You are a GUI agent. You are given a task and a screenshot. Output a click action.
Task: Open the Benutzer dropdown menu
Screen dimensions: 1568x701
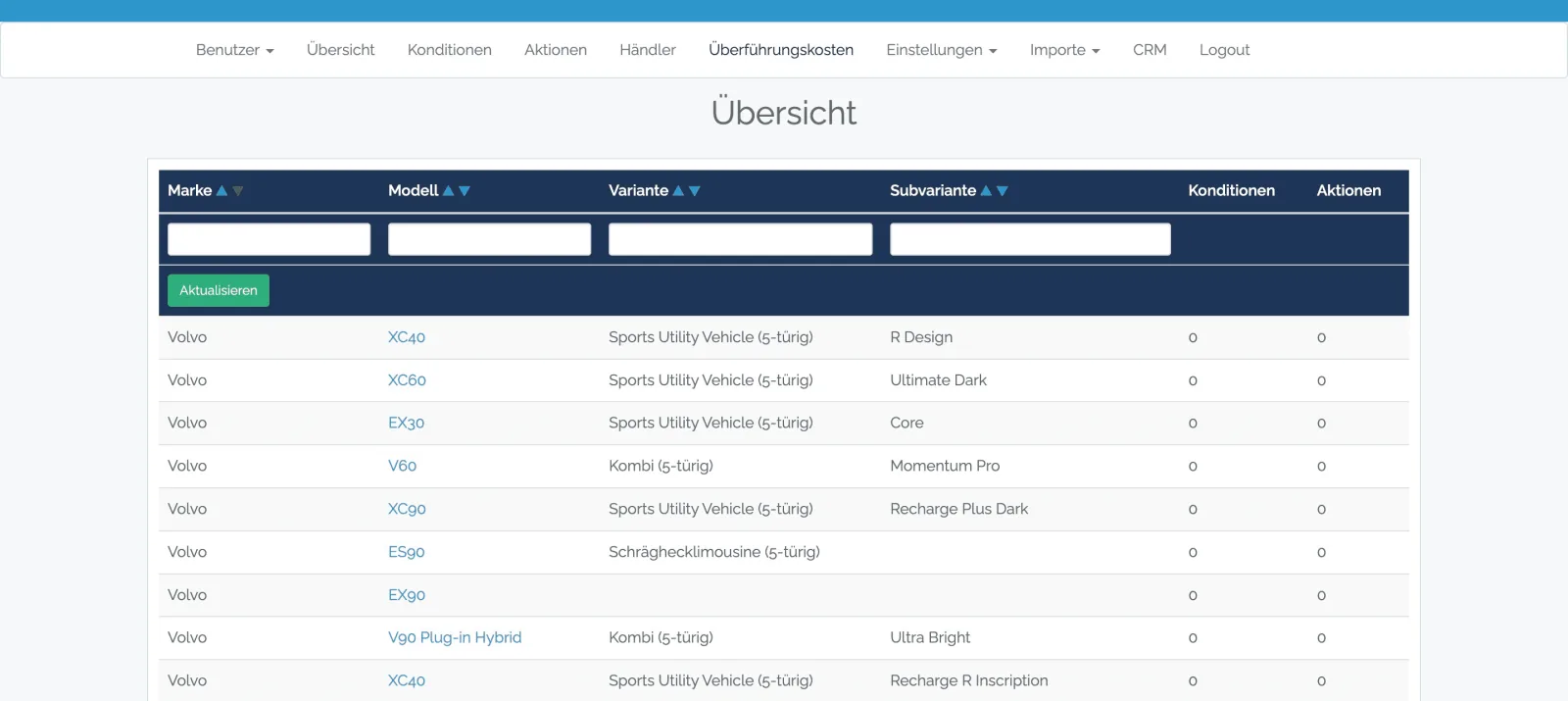coord(235,50)
